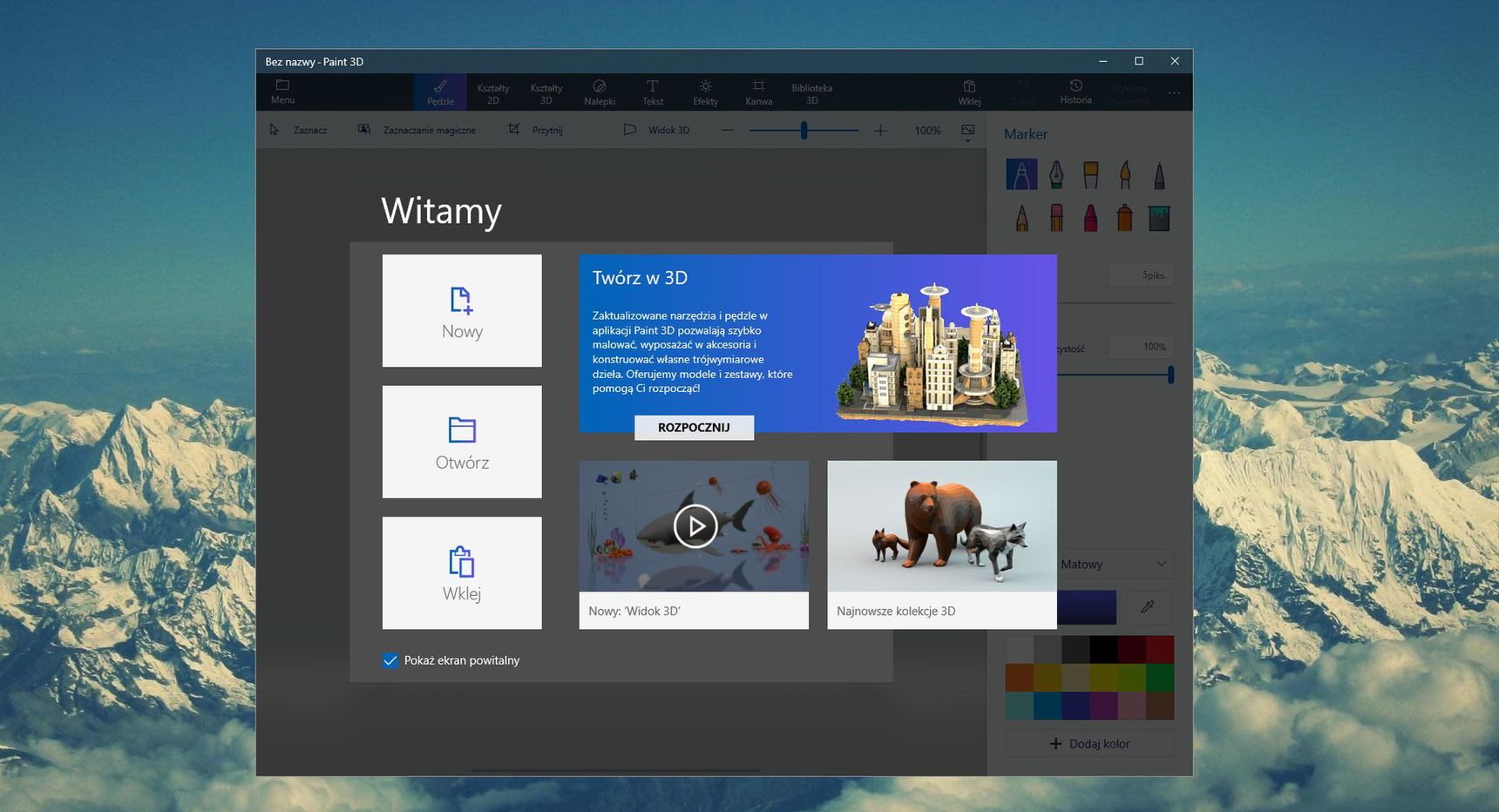Pick the bright red color swatch
The image size is (1499, 812).
pos(1160,649)
